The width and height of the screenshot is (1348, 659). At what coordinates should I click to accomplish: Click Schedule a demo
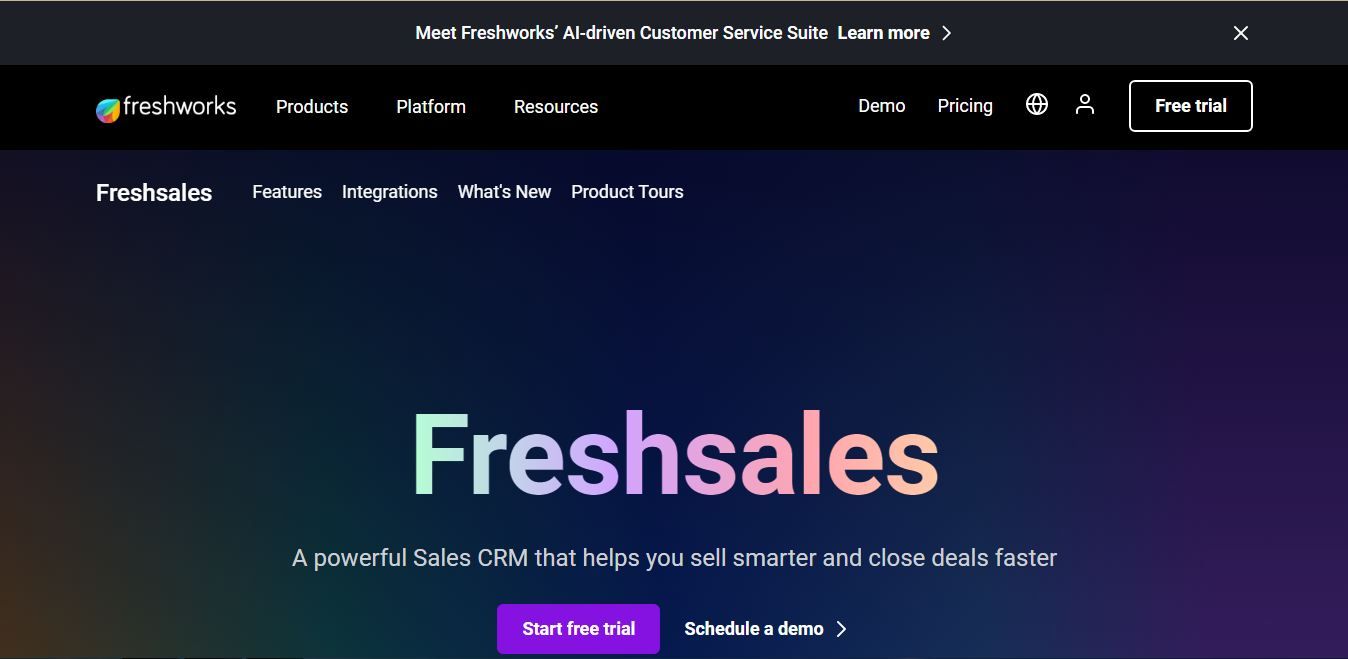[x=753, y=628]
